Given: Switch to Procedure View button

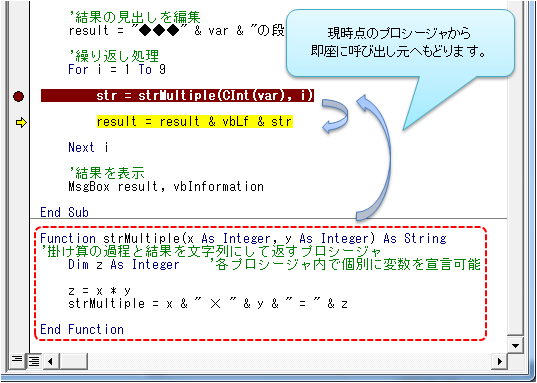Looking at the screenshot, I should [x=16, y=361].
